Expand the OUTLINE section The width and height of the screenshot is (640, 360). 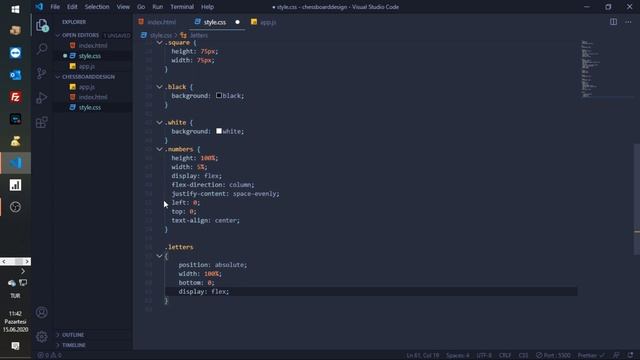point(58,335)
